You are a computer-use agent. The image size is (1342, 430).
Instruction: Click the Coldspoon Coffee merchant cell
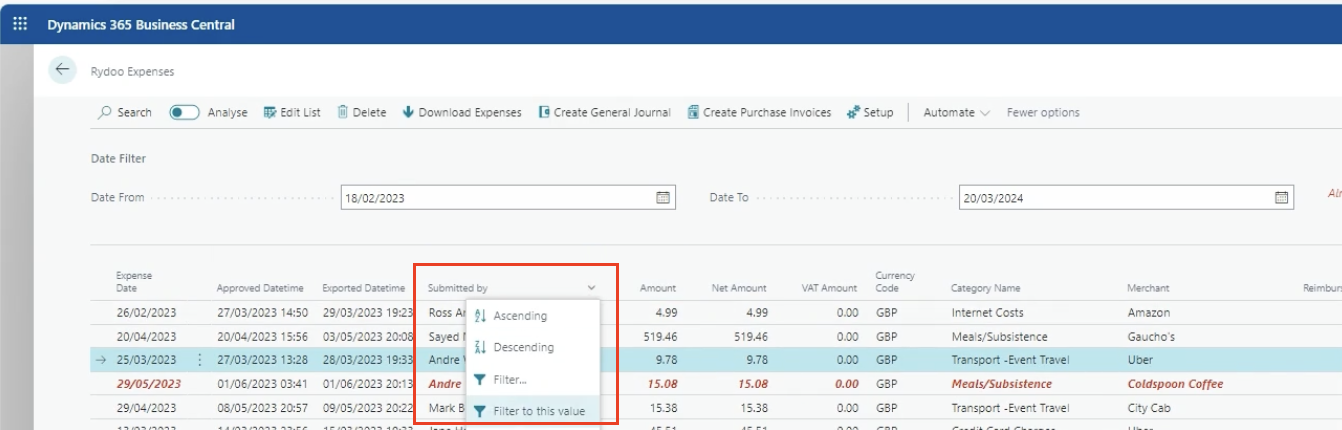[1175, 384]
